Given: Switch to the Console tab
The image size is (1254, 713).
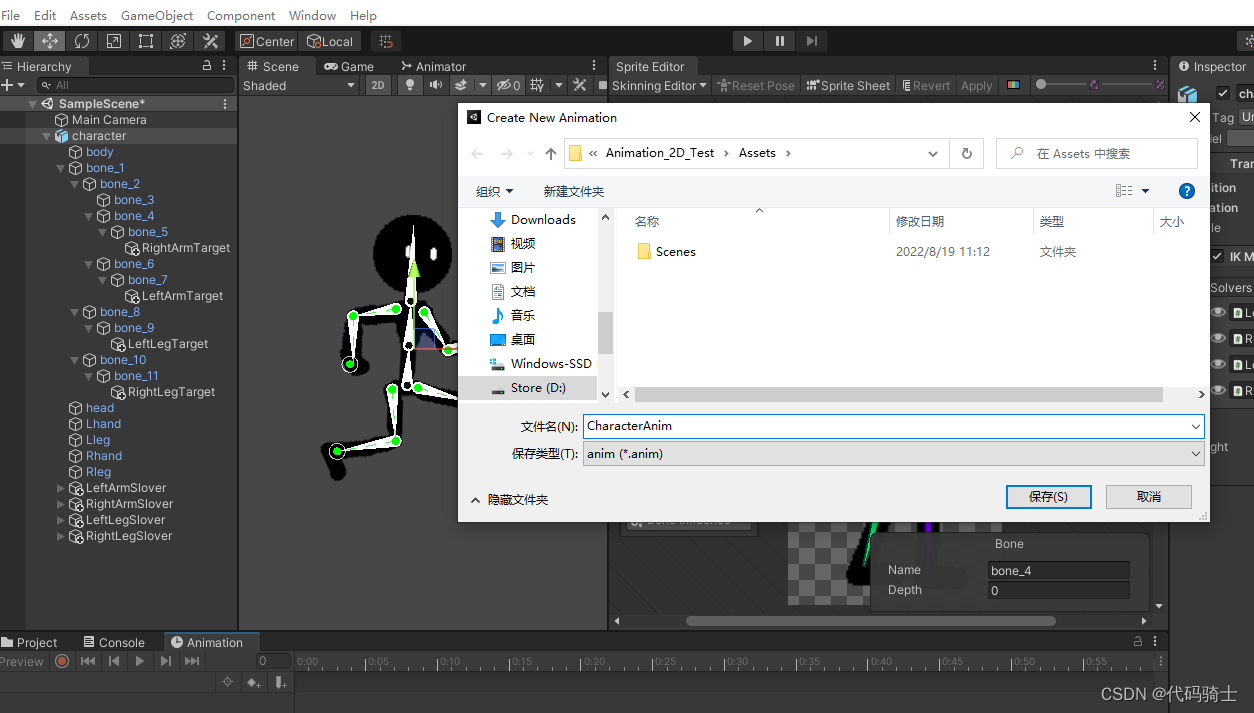Looking at the screenshot, I should pos(113,642).
